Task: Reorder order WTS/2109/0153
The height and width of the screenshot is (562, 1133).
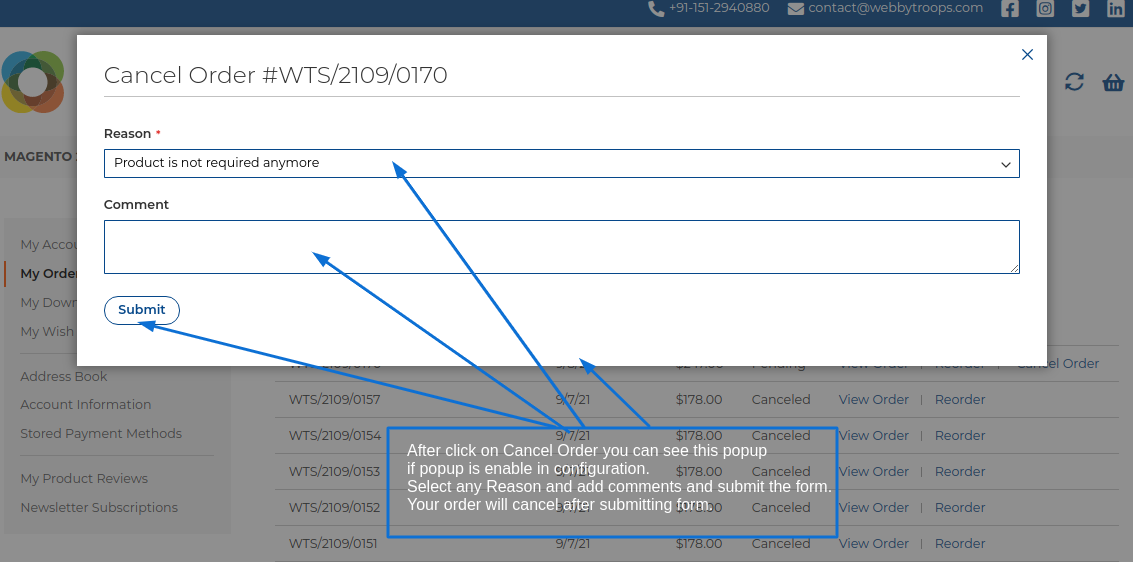Action: (x=960, y=472)
